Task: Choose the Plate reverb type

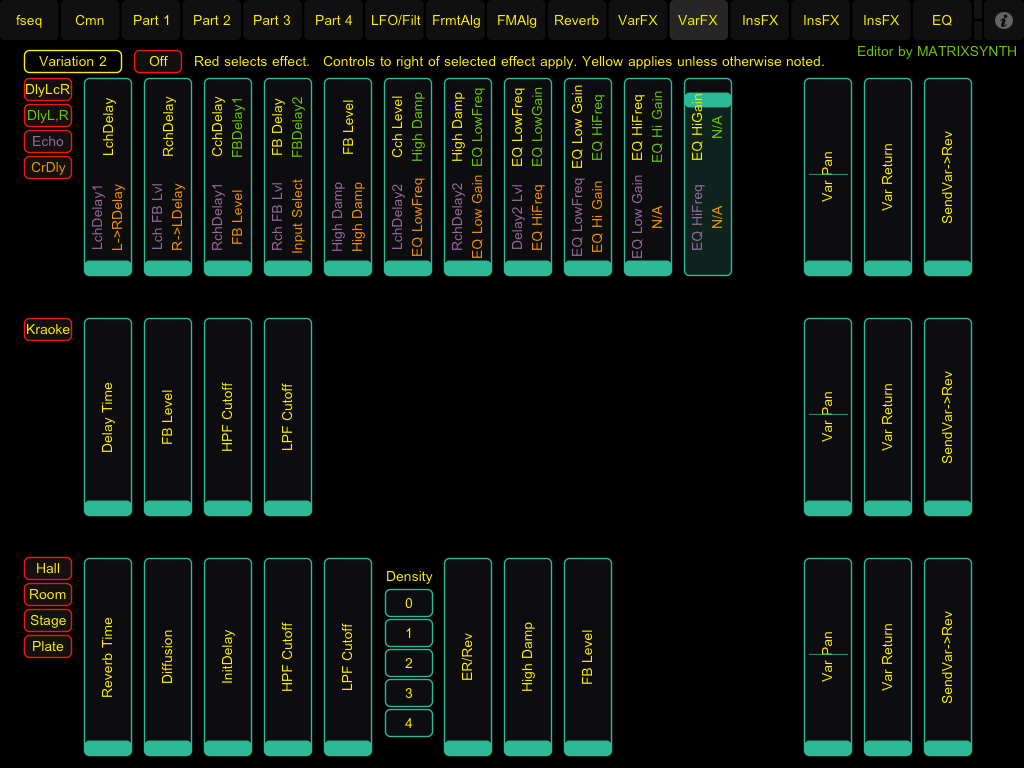Action: (x=48, y=647)
